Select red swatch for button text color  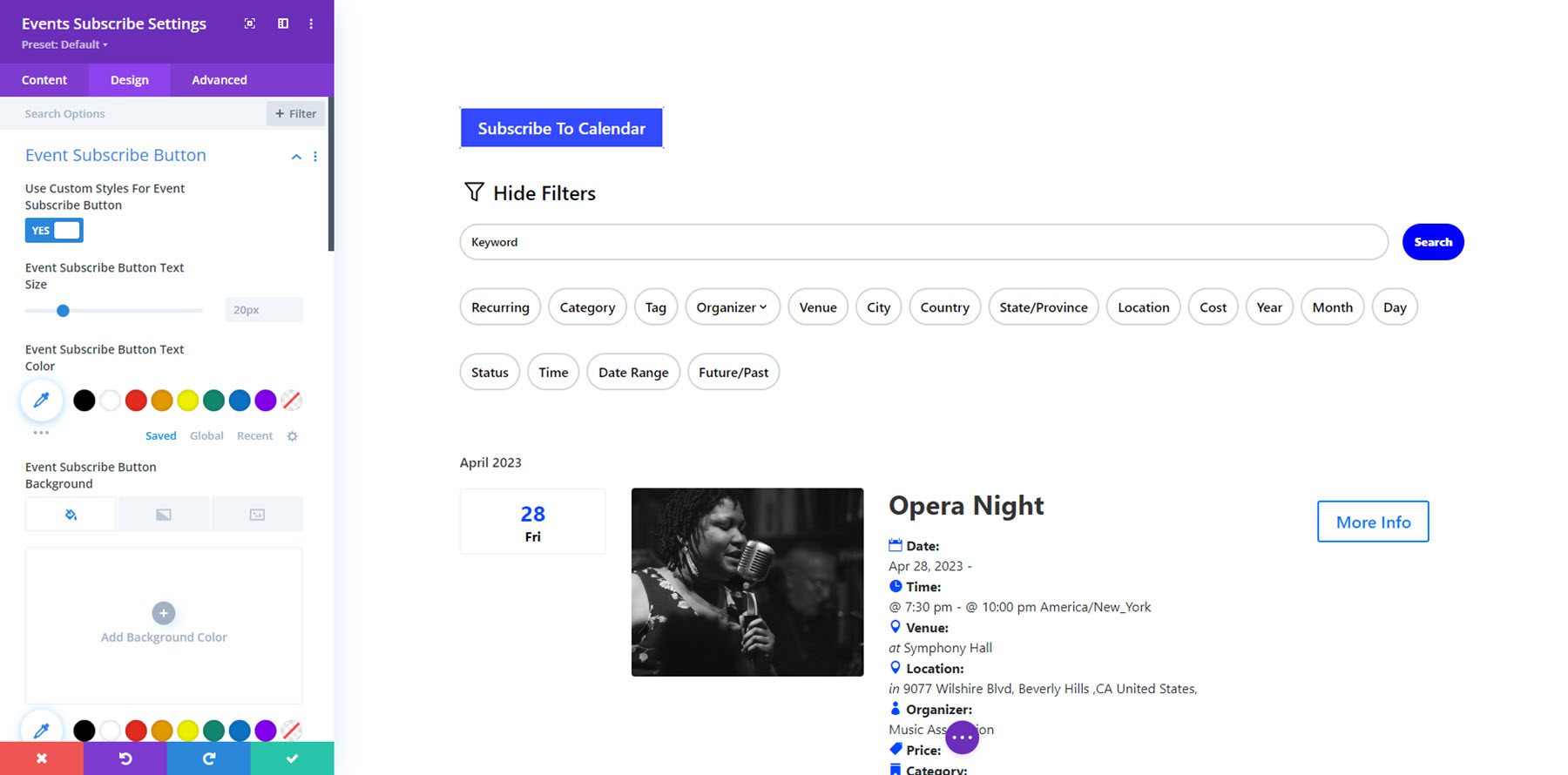pyautogui.click(x=136, y=401)
